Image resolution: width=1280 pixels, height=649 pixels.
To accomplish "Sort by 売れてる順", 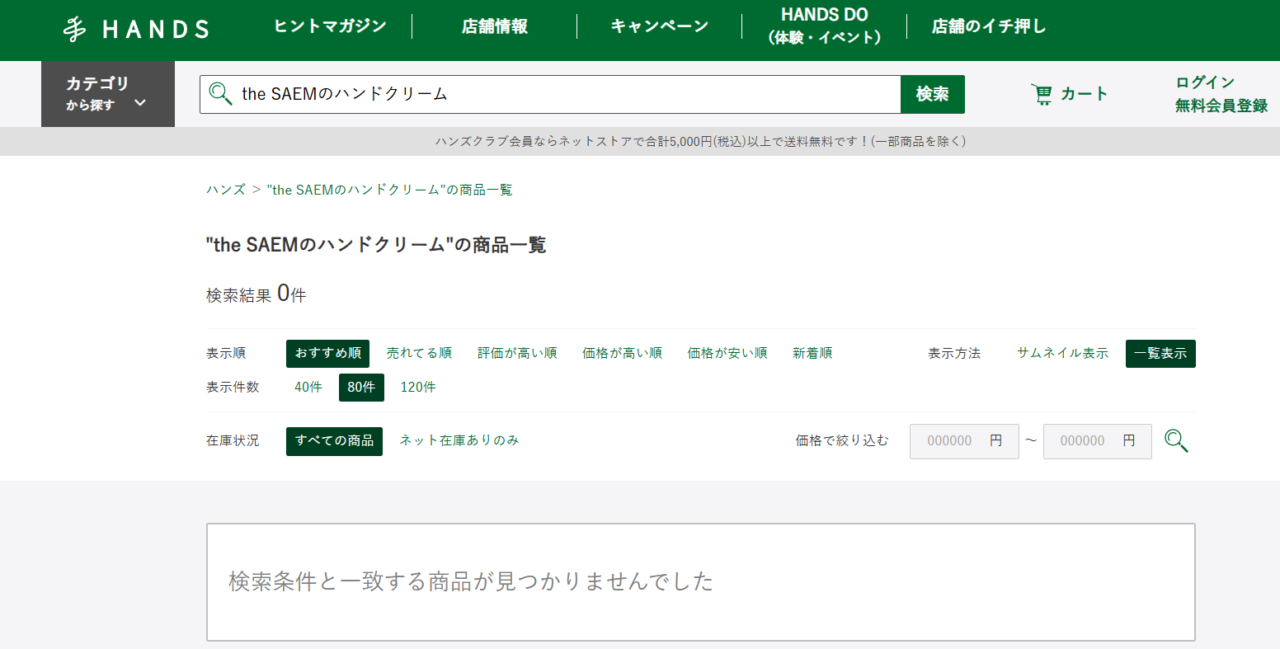I will point(419,354).
